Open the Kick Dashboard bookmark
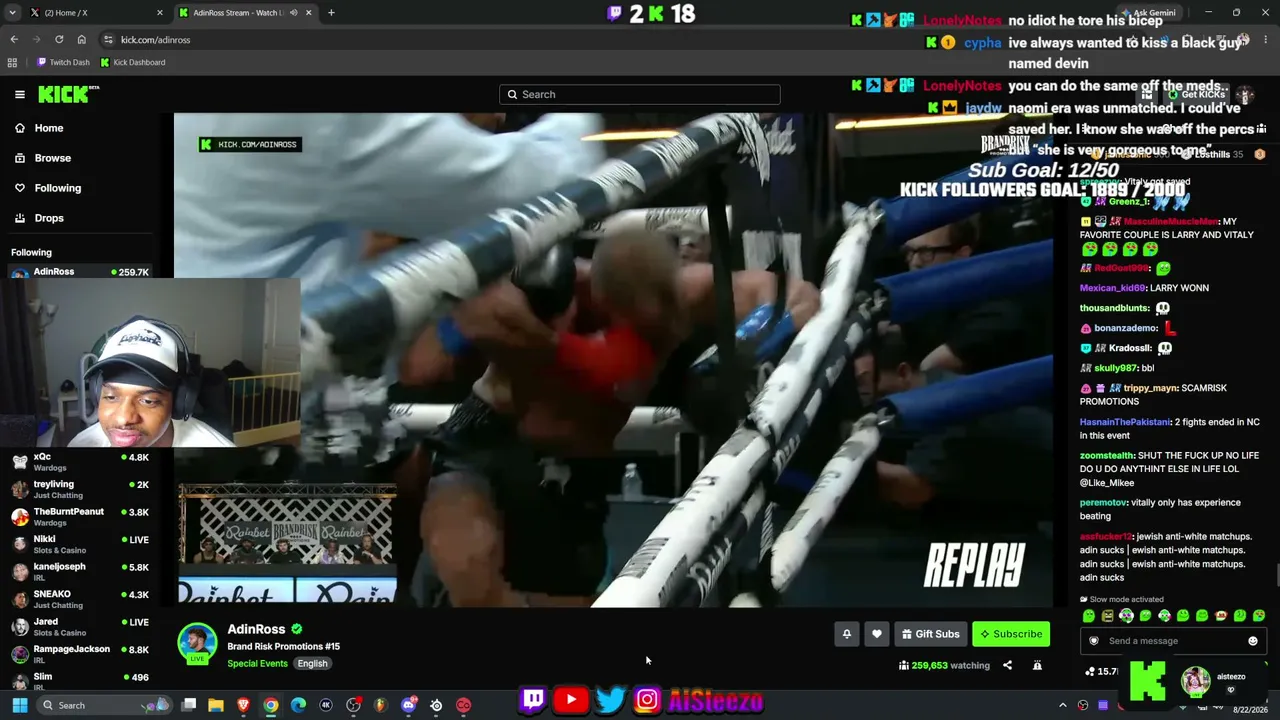 (x=133, y=62)
